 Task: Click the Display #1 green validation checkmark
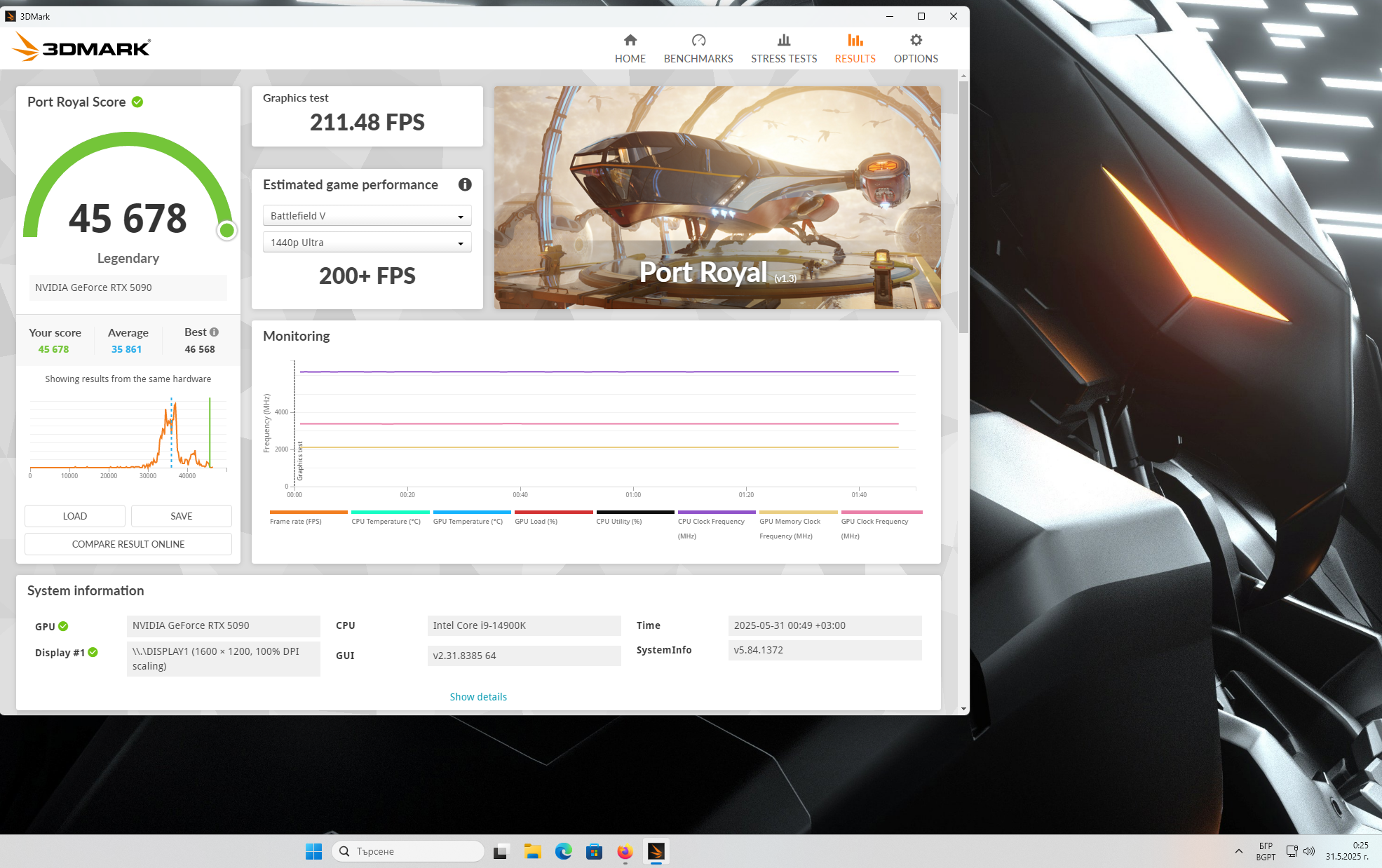point(93,652)
